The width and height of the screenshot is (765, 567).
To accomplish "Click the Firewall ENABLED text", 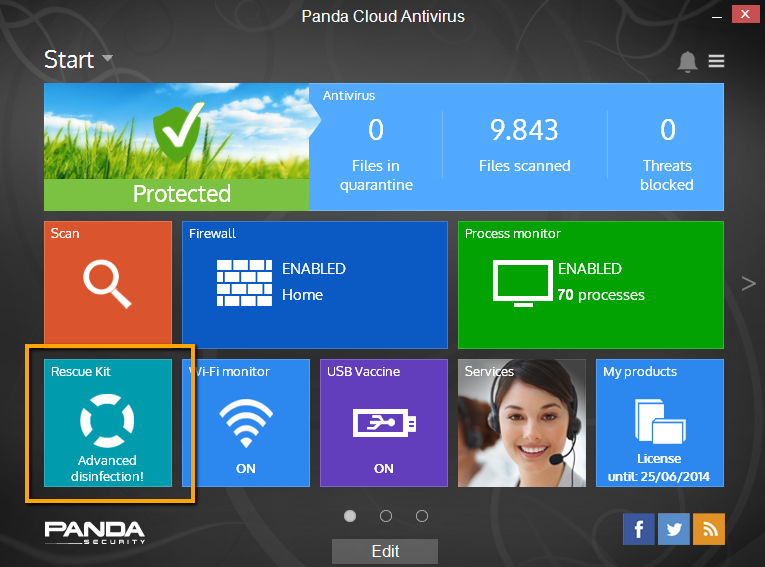I will coord(314,269).
